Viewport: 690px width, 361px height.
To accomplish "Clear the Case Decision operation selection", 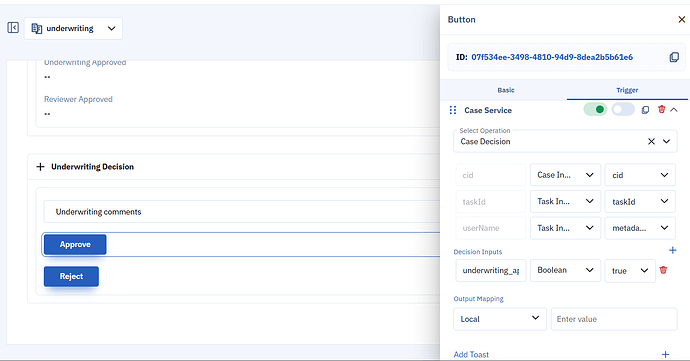I will [651, 141].
